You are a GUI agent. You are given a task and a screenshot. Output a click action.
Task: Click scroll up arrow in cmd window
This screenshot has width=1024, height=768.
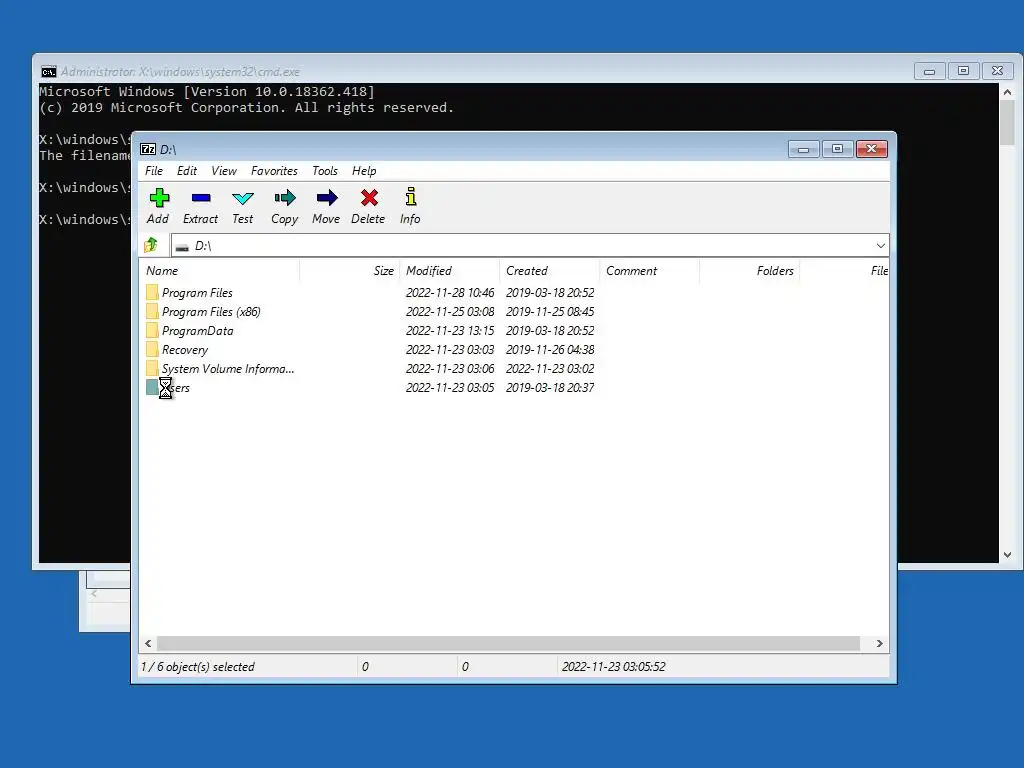pyautogui.click(x=1007, y=92)
